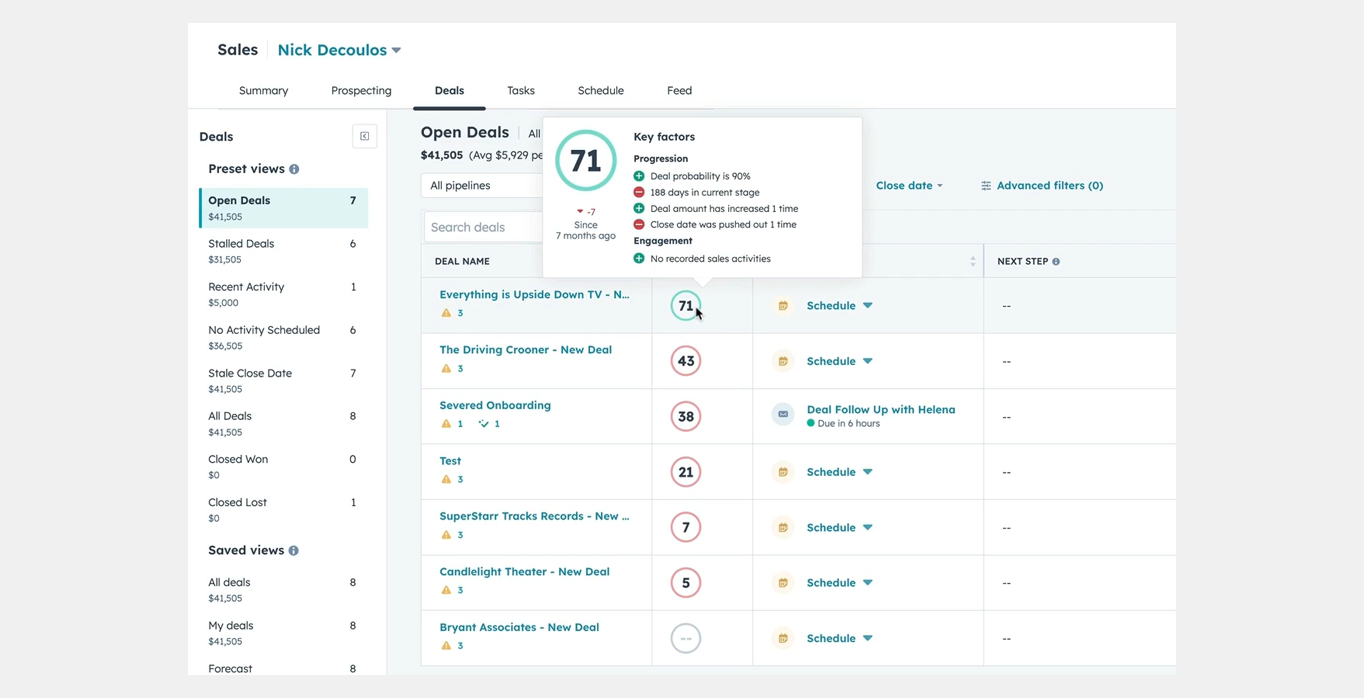This screenshot has height=698, width=1364.
Task: Switch to the Tasks tab
Action: pyautogui.click(x=520, y=90)
